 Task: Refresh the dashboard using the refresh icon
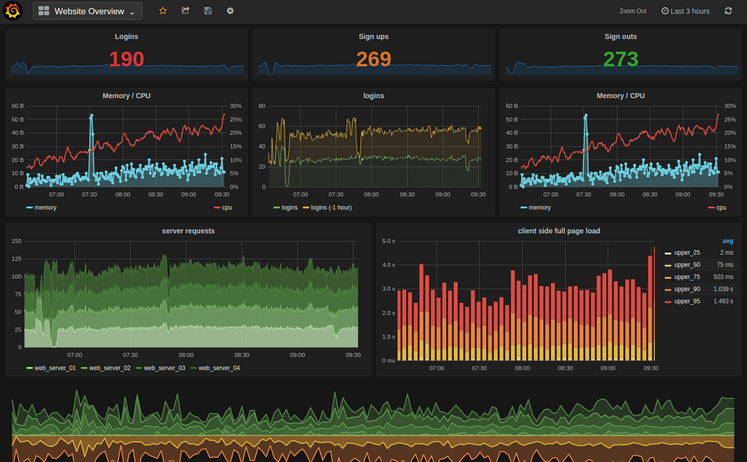pos(728,11)
